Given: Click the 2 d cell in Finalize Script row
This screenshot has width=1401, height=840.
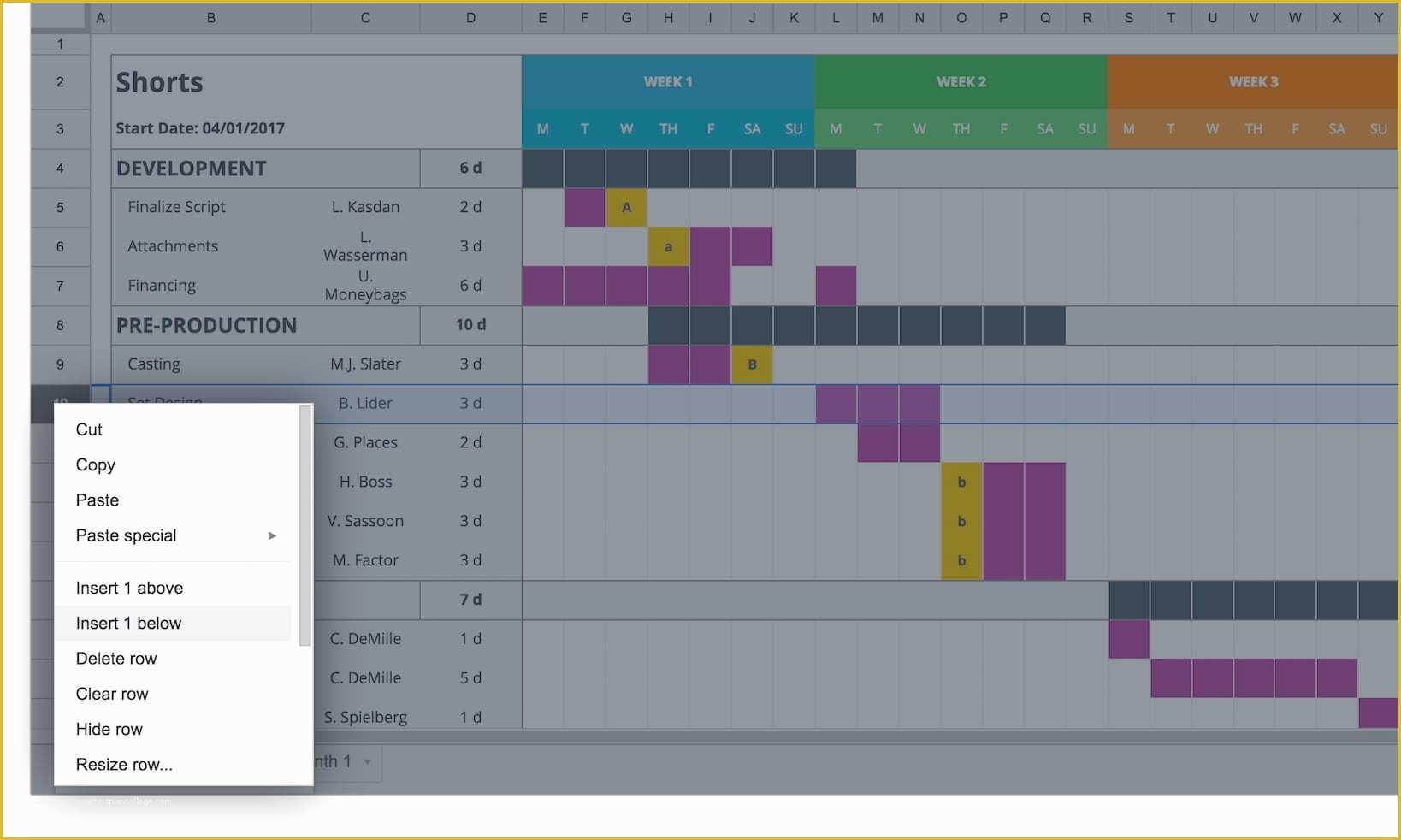Looking at the screenshot, I should (470, 207).
